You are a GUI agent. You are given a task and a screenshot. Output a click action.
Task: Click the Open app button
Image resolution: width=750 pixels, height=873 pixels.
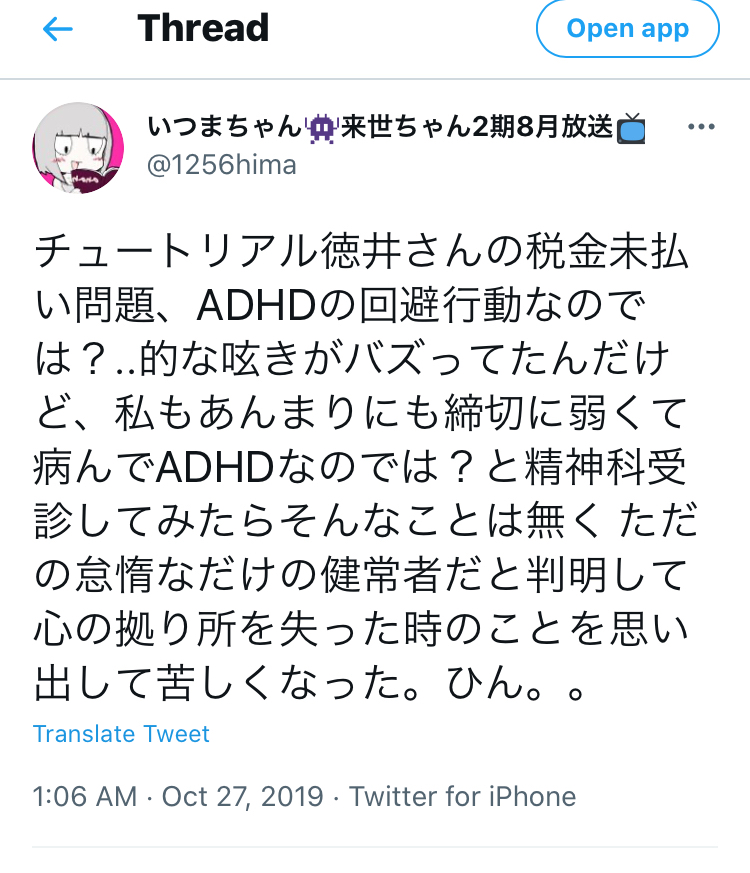pyautogui.click(x=628, y=28)
